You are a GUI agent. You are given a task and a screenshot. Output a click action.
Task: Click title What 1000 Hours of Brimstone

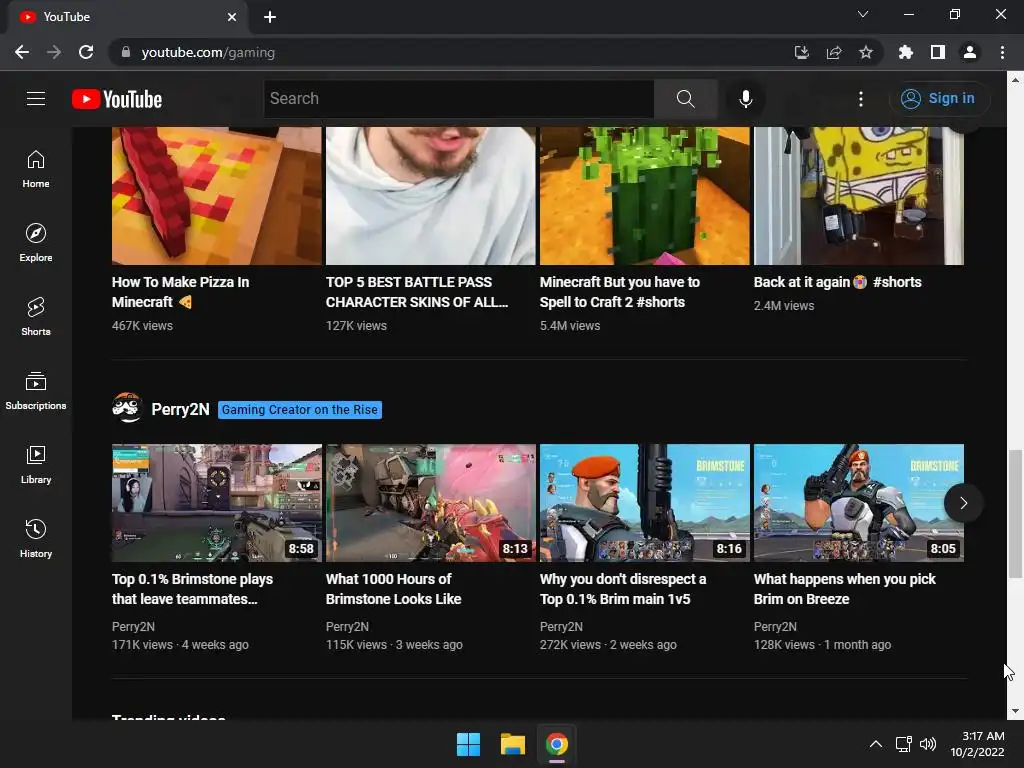pos(393,589)
